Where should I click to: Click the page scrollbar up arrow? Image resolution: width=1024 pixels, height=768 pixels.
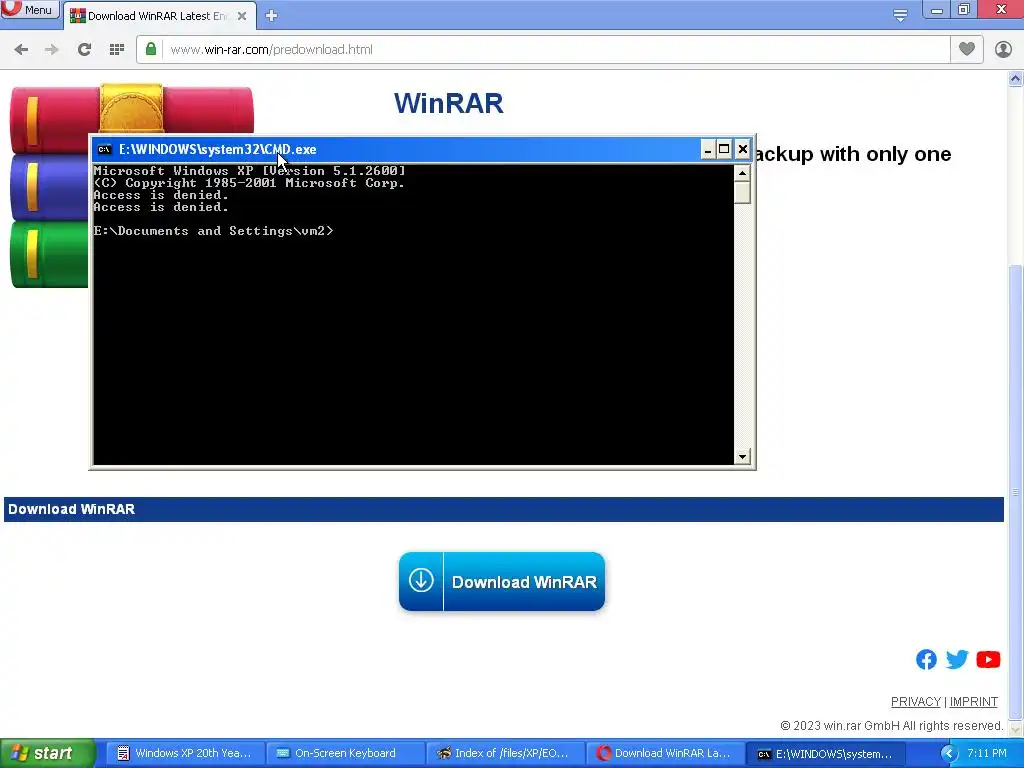point(1016,79)
